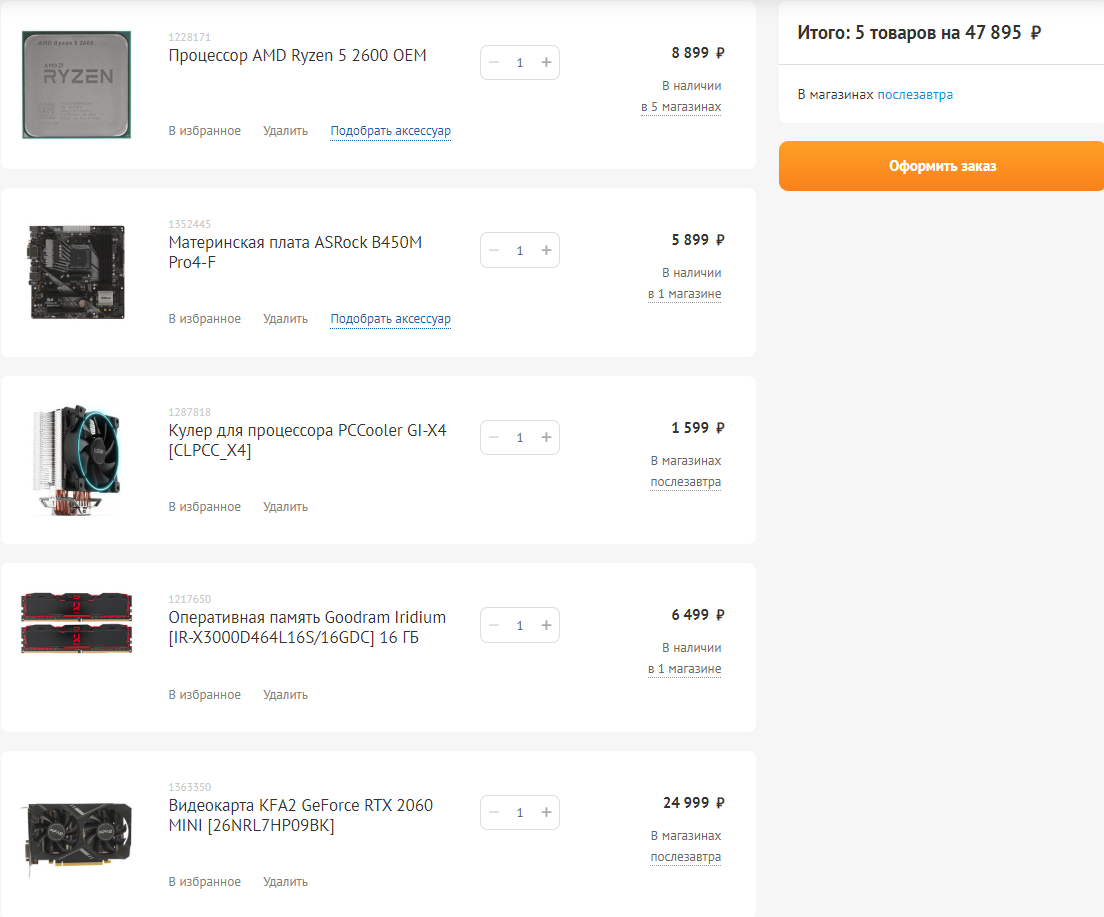The width and height of the screenshot is (1104, 917).
Task: Add one more KFA2 RTX 2060 card
Action: click(546, 813)
